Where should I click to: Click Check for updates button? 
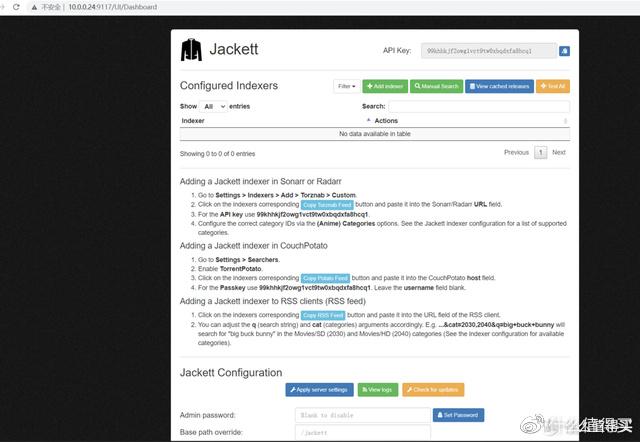pos(433,389)
